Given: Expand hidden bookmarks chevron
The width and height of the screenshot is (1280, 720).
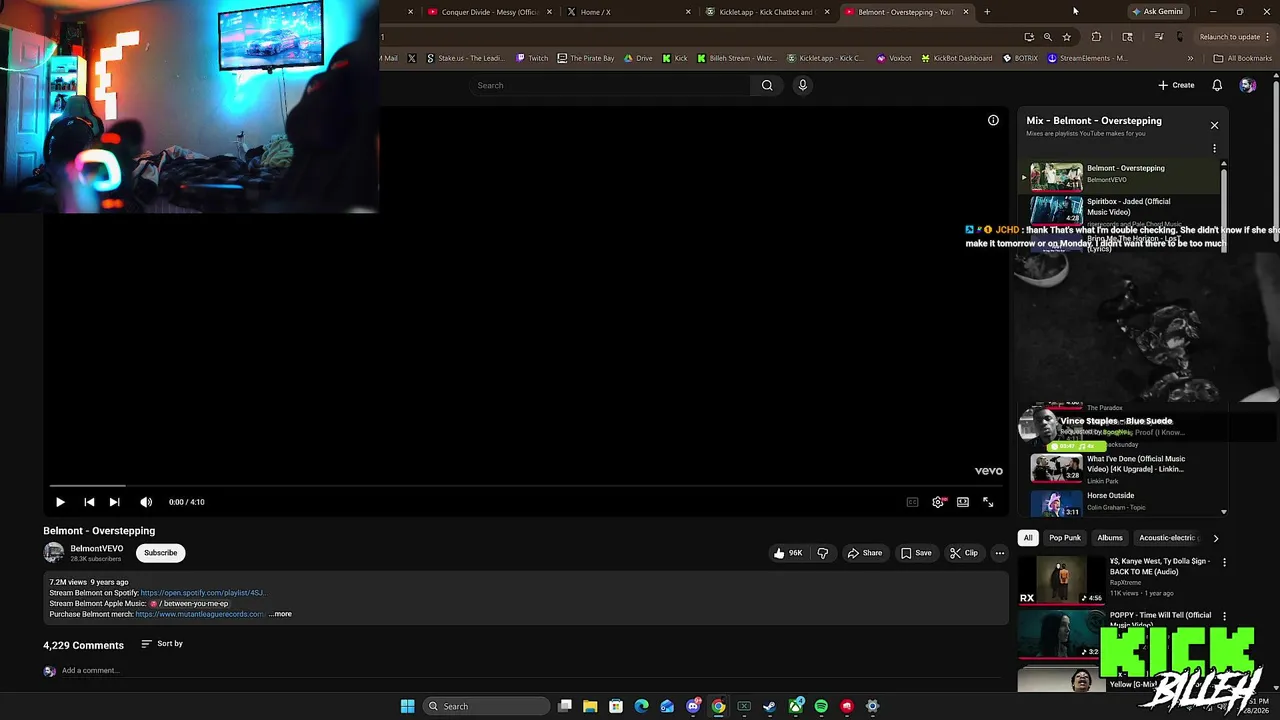Looking at the screenshot, I should point(1190,58).
